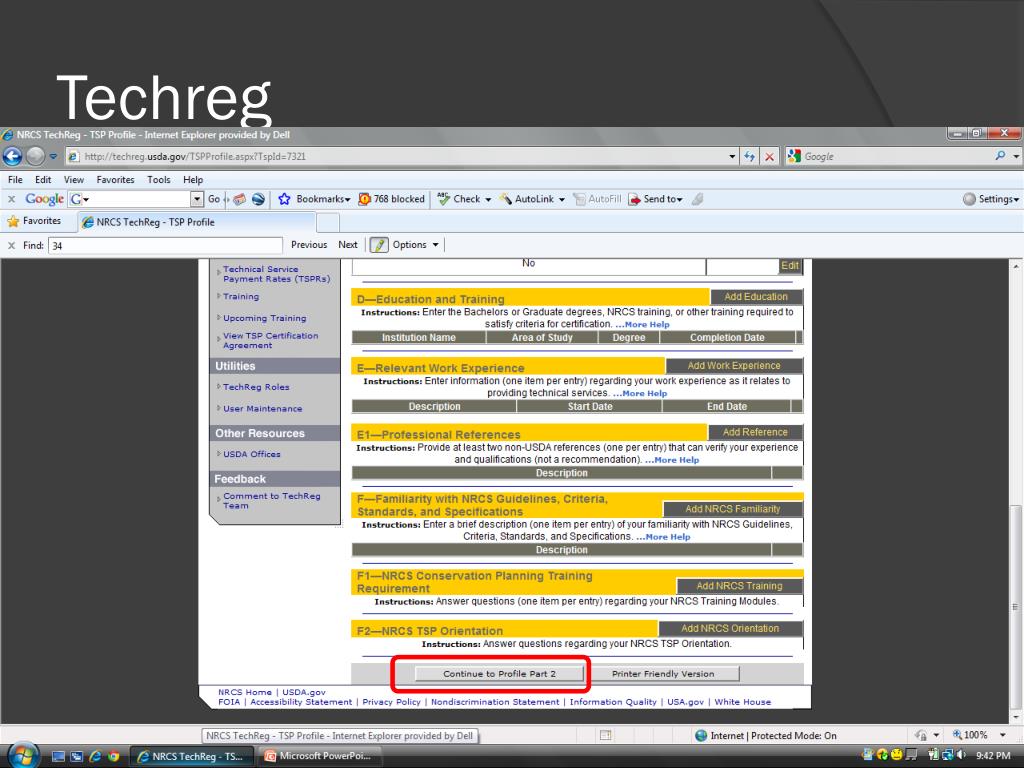1024x768 pixels.
Task: Open User Maintenance sidebar link
Action: 263,408
